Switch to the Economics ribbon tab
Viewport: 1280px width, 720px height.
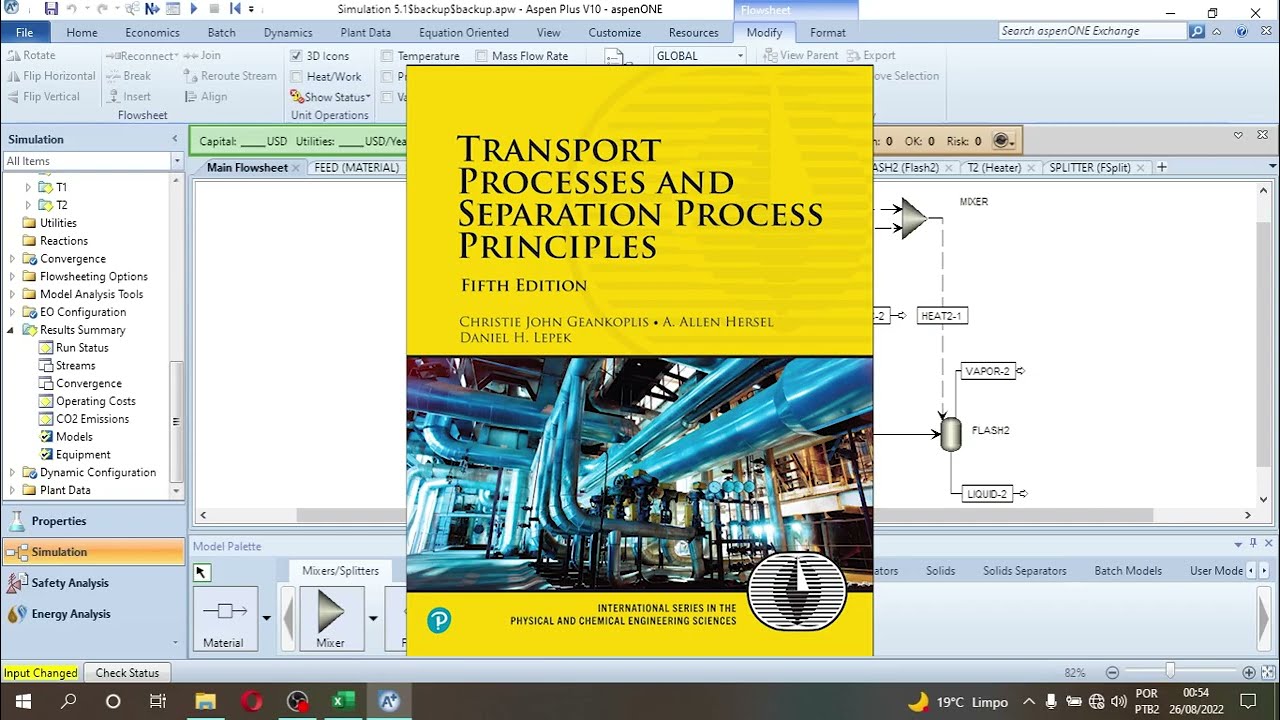click(152, 32)
